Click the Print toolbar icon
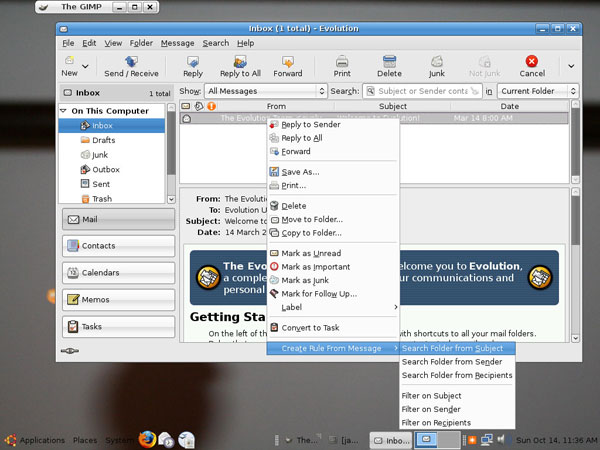This screenshot has width=600, height=450. [x=342, y=61]
